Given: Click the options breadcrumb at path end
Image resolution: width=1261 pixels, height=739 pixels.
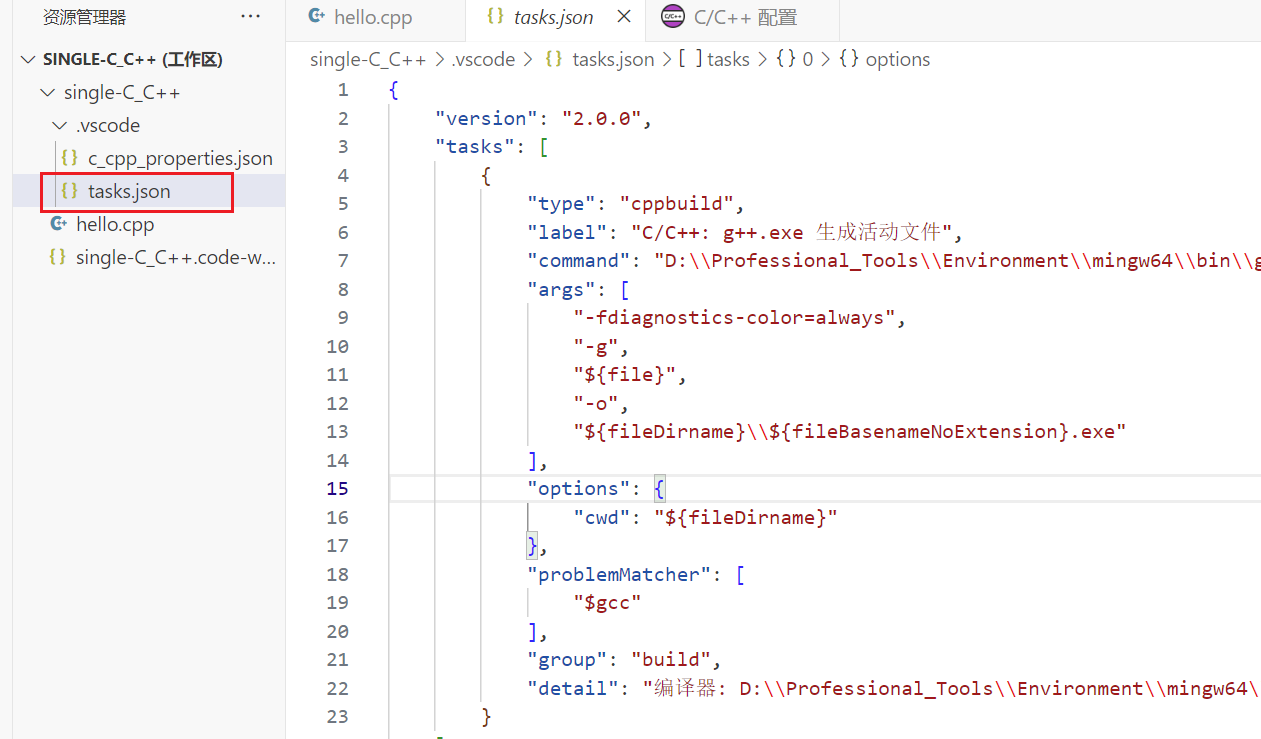Looking at the screenshot, I should point(897,60).
